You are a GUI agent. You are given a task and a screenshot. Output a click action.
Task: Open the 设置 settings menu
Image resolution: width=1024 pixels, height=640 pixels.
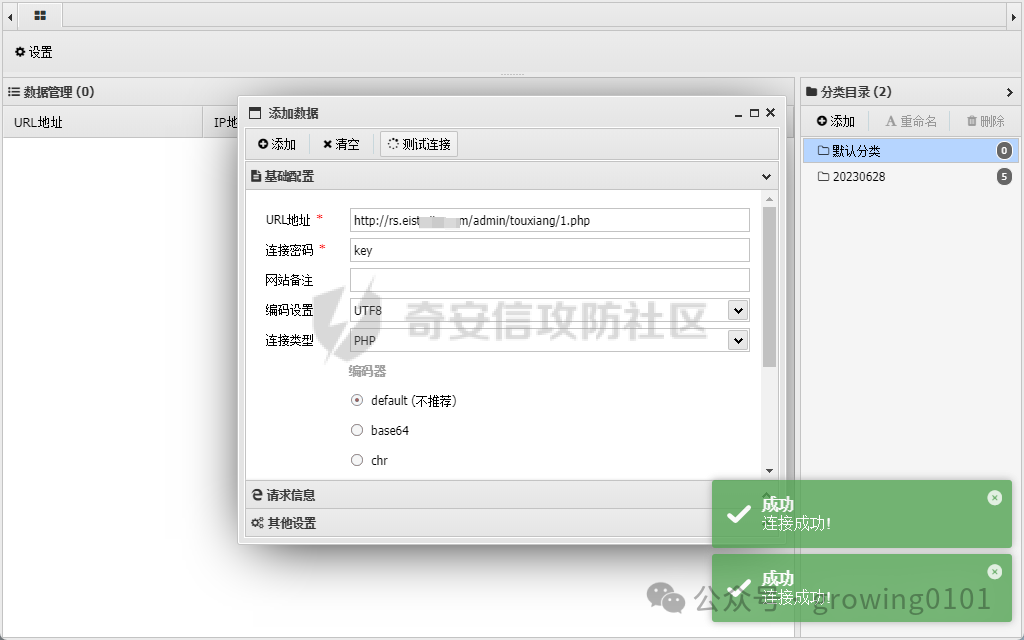[34, 52]
